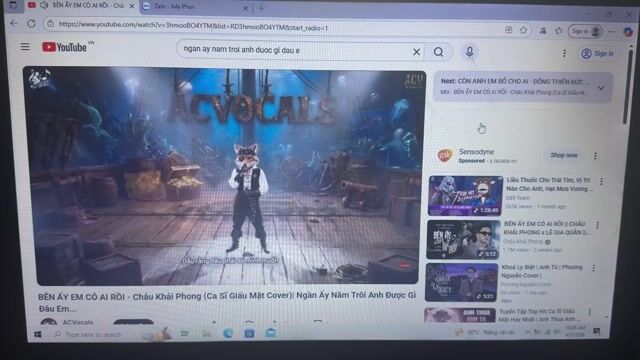The image size is (640, 360).
Task: Click Shop now on the Sensodyne ad
Action: pos(564,155)
